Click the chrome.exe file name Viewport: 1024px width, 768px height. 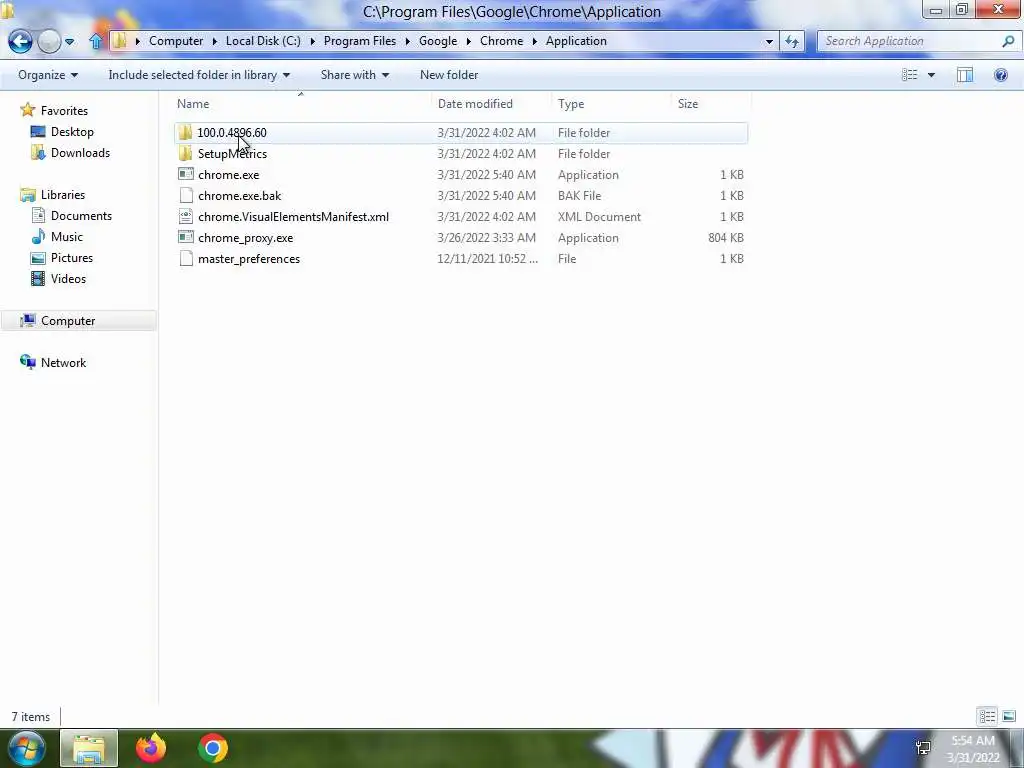(x=229, y=174)
